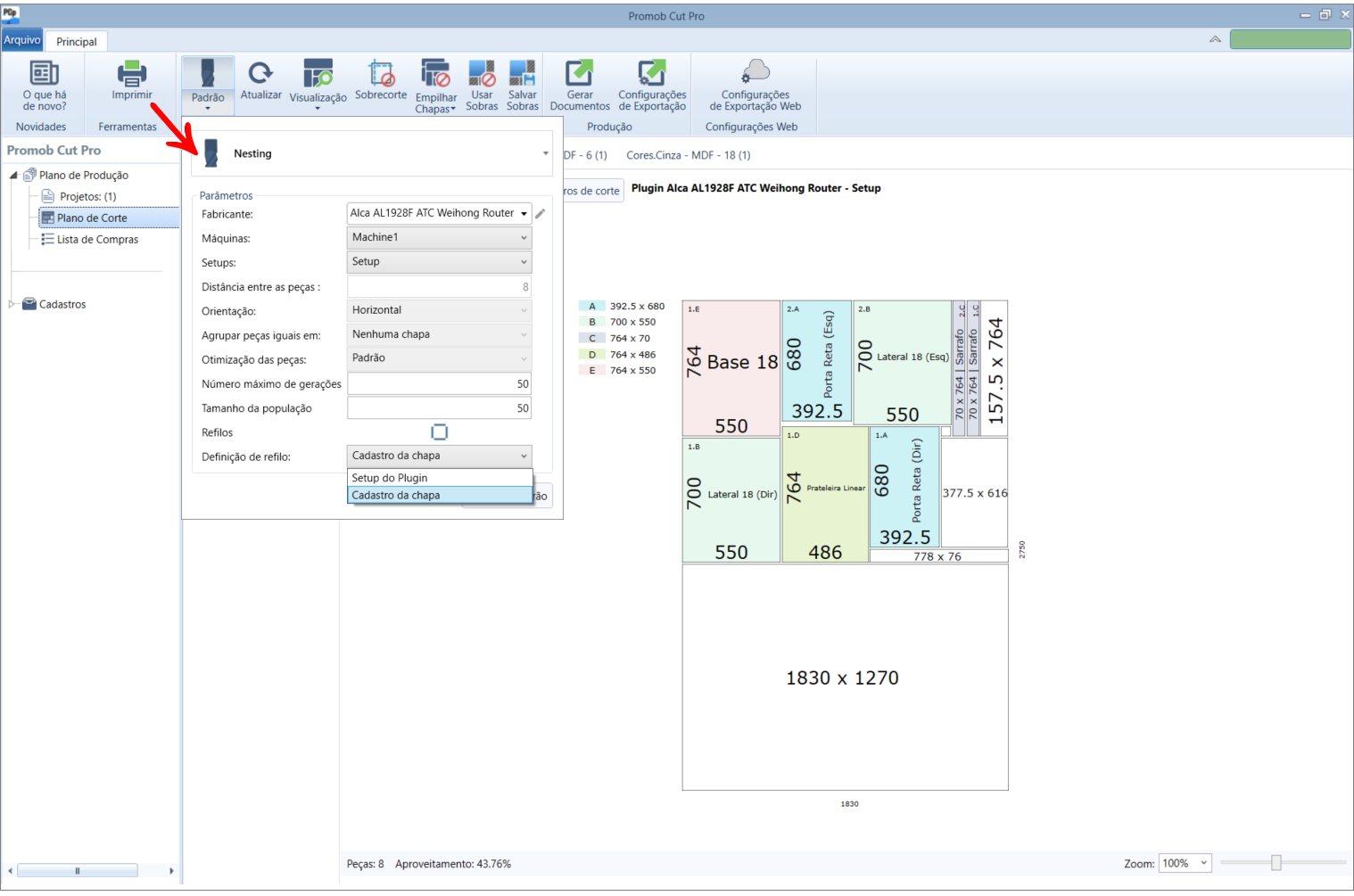Open the Arquivo menu
The width and height of the screenshot is (1354, 896).
click(x=21, y=40)
